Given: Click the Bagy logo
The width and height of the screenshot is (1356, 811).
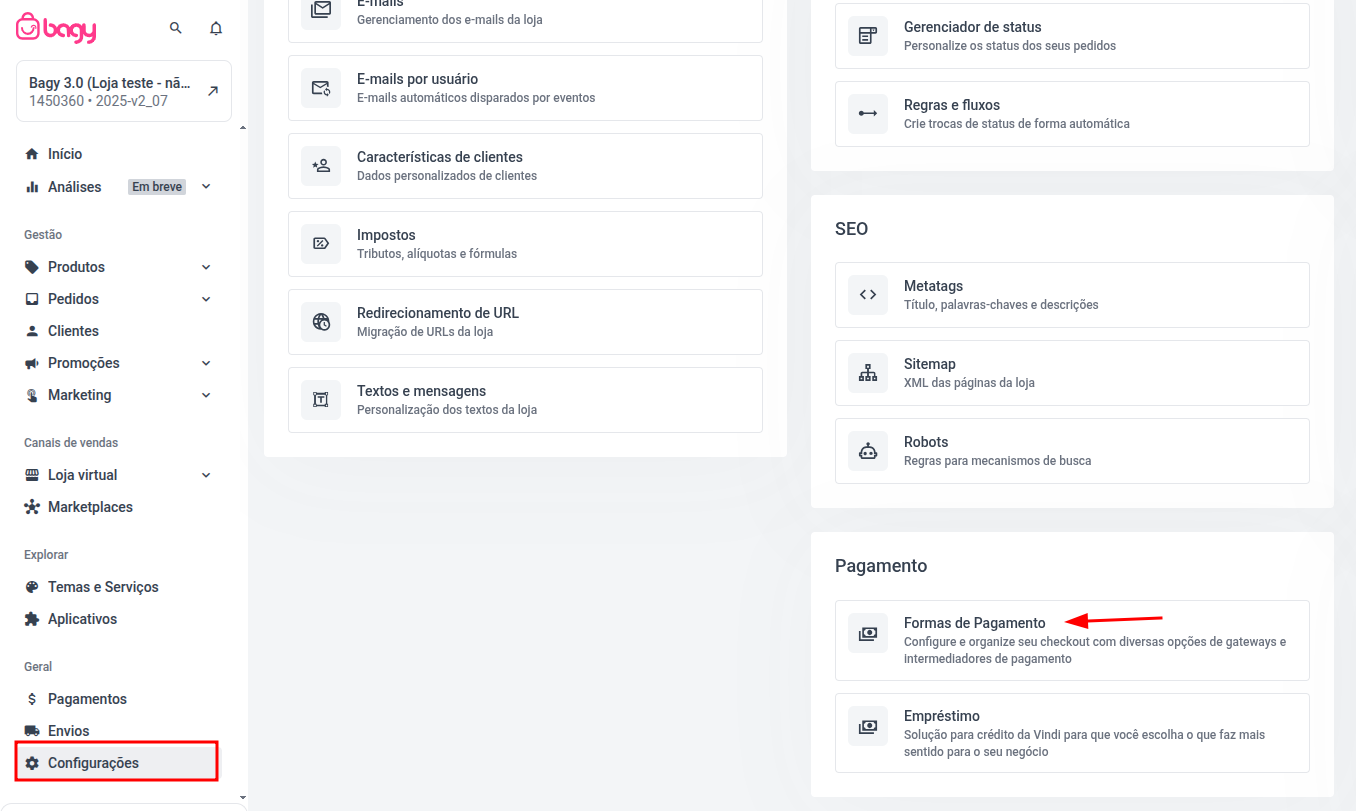Looking at the screenshot, I should click(x=57, y=28).
